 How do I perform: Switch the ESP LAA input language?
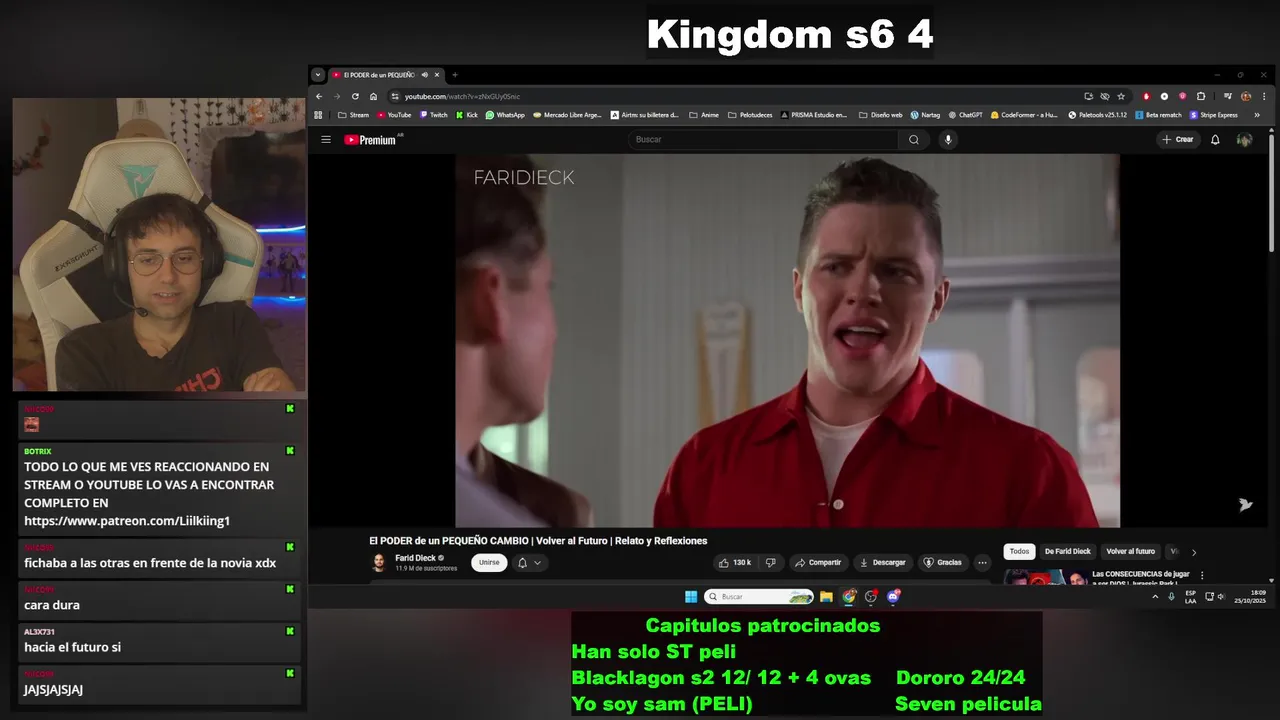(x=1190, y=597)
